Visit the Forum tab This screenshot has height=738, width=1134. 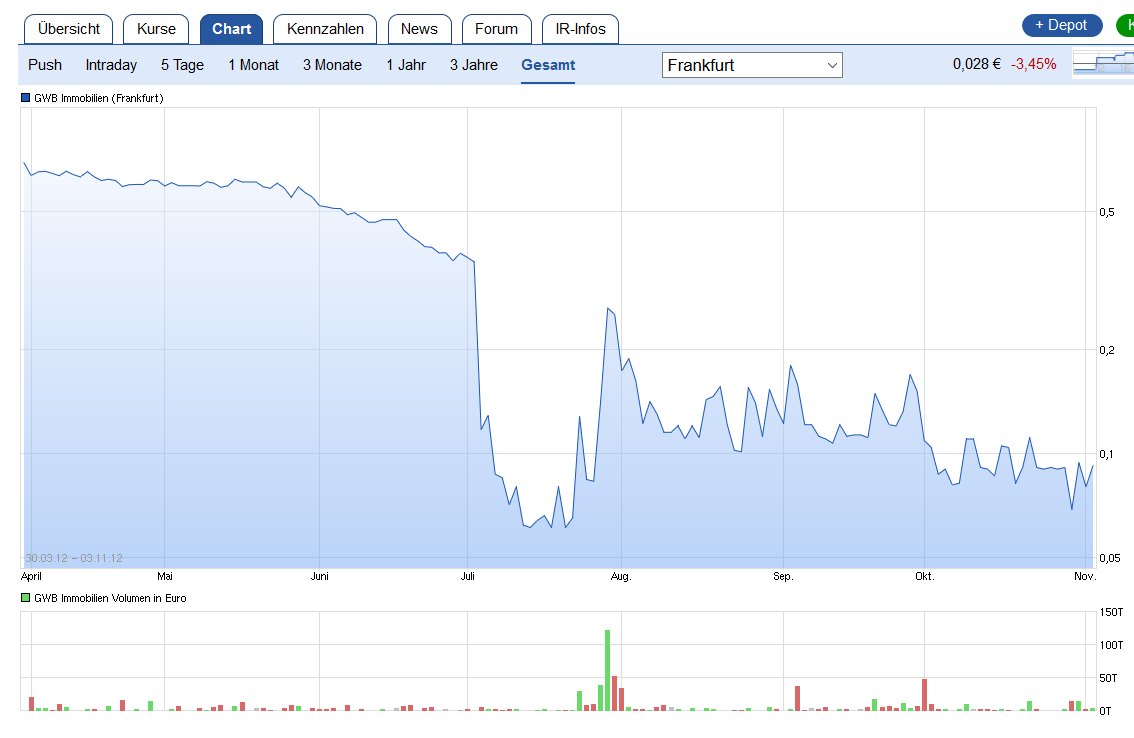496,29
